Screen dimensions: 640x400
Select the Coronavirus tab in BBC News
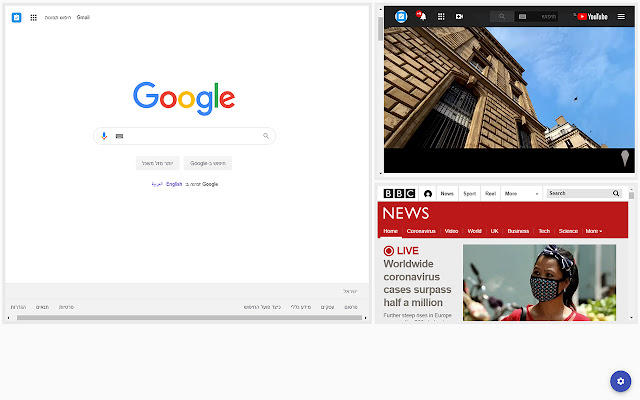[x=421, y=231]
